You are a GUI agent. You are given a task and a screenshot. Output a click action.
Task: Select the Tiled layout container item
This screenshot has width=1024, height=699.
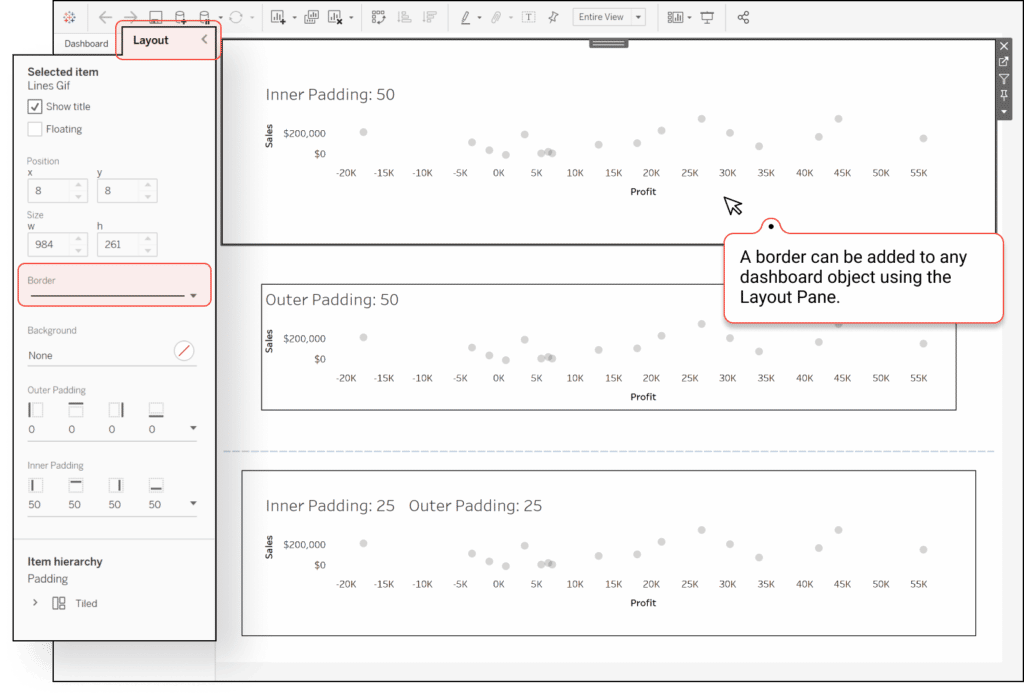pyautogui.click(x=86, y=604)
